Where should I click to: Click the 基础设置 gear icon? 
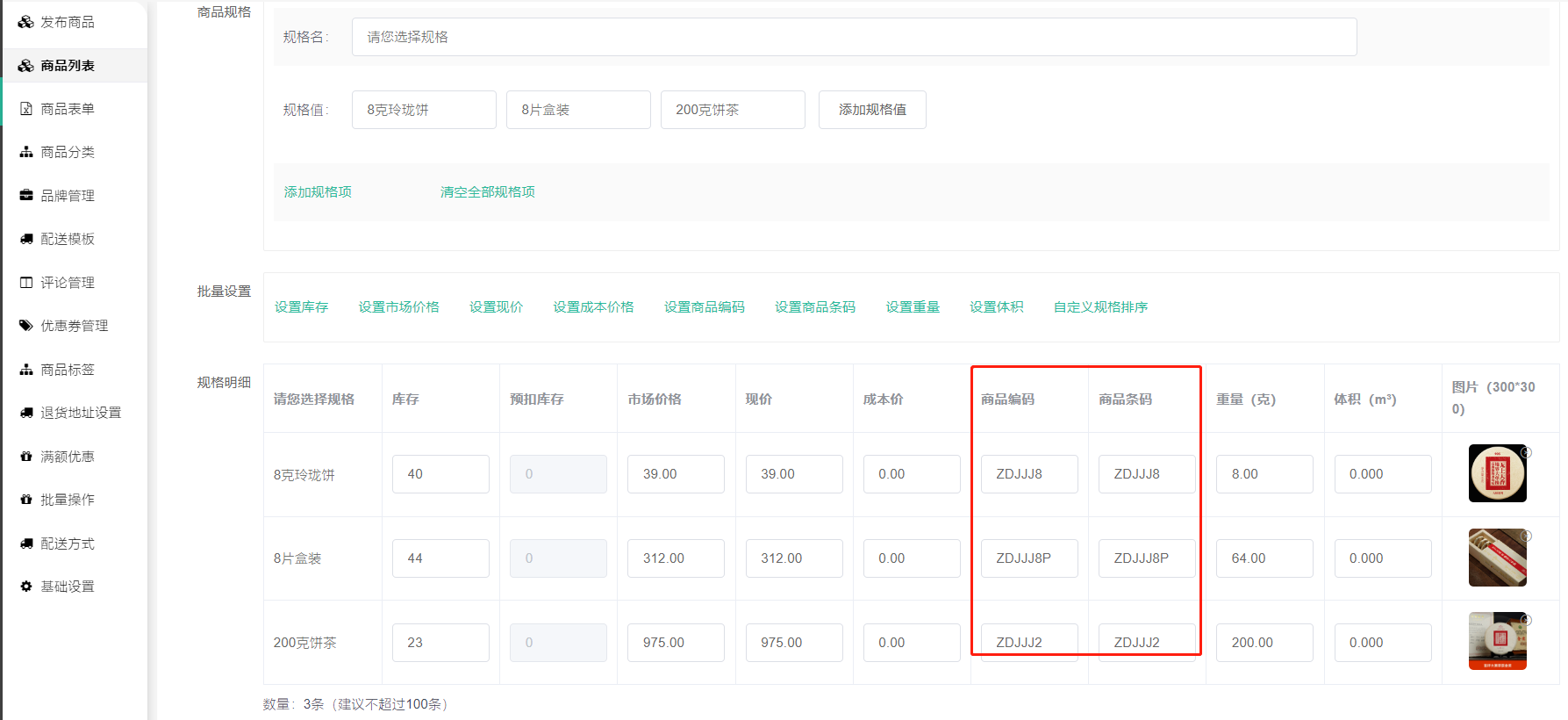pos(26,587)
